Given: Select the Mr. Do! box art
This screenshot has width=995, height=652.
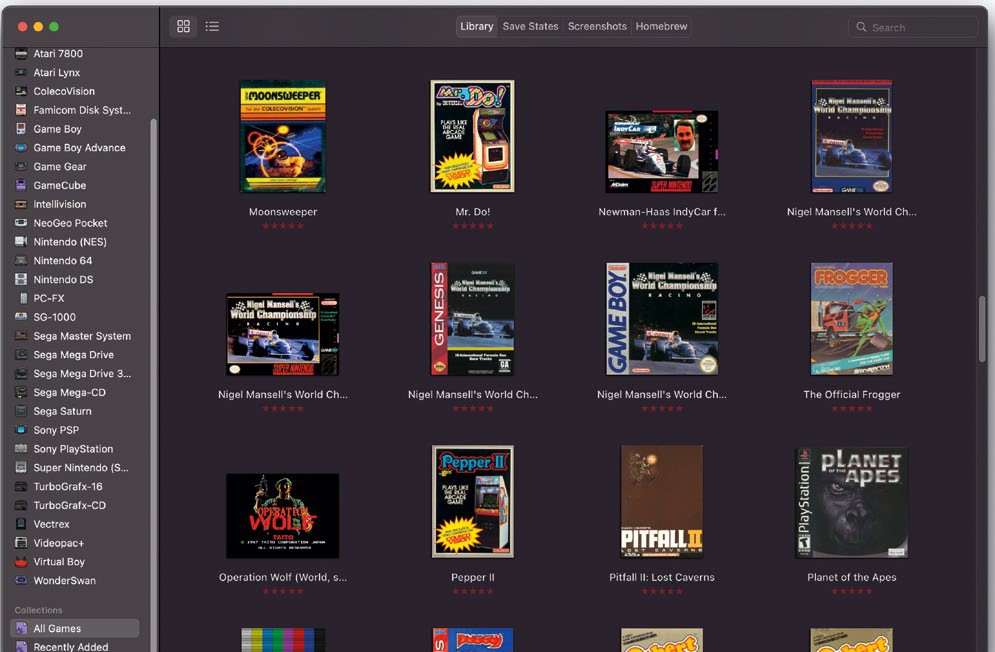Looking at the screenshot, I should (473, 136).
